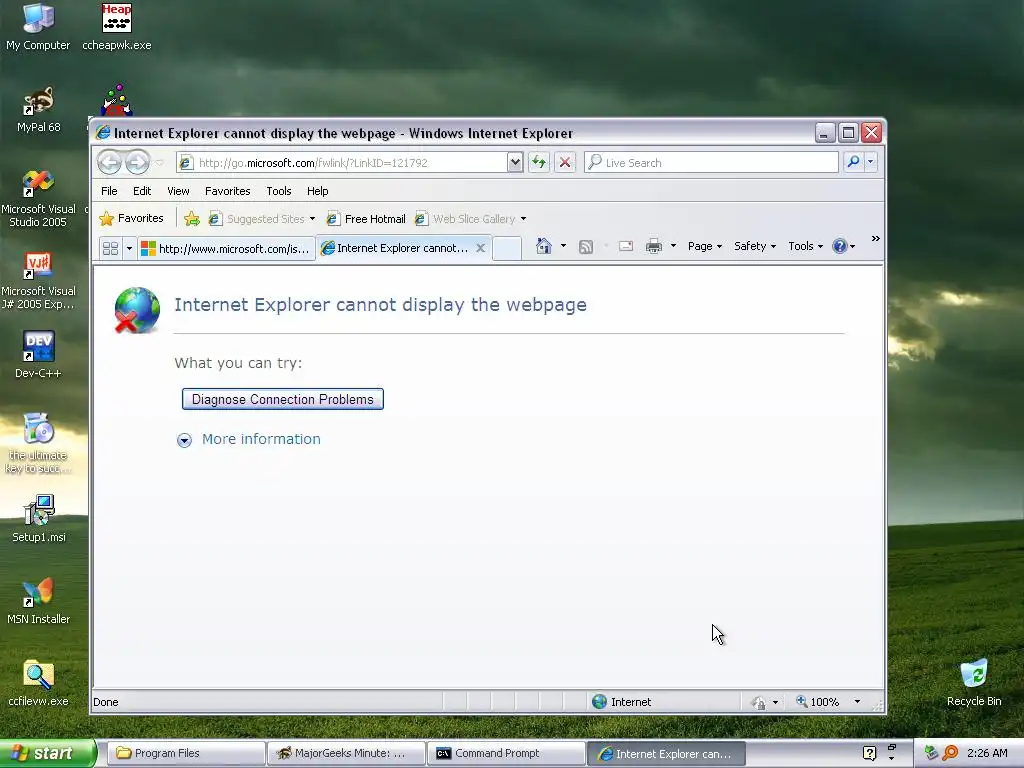Click the Back navigation arrow button
This screenshot has height=768, width=1024.
110,162
